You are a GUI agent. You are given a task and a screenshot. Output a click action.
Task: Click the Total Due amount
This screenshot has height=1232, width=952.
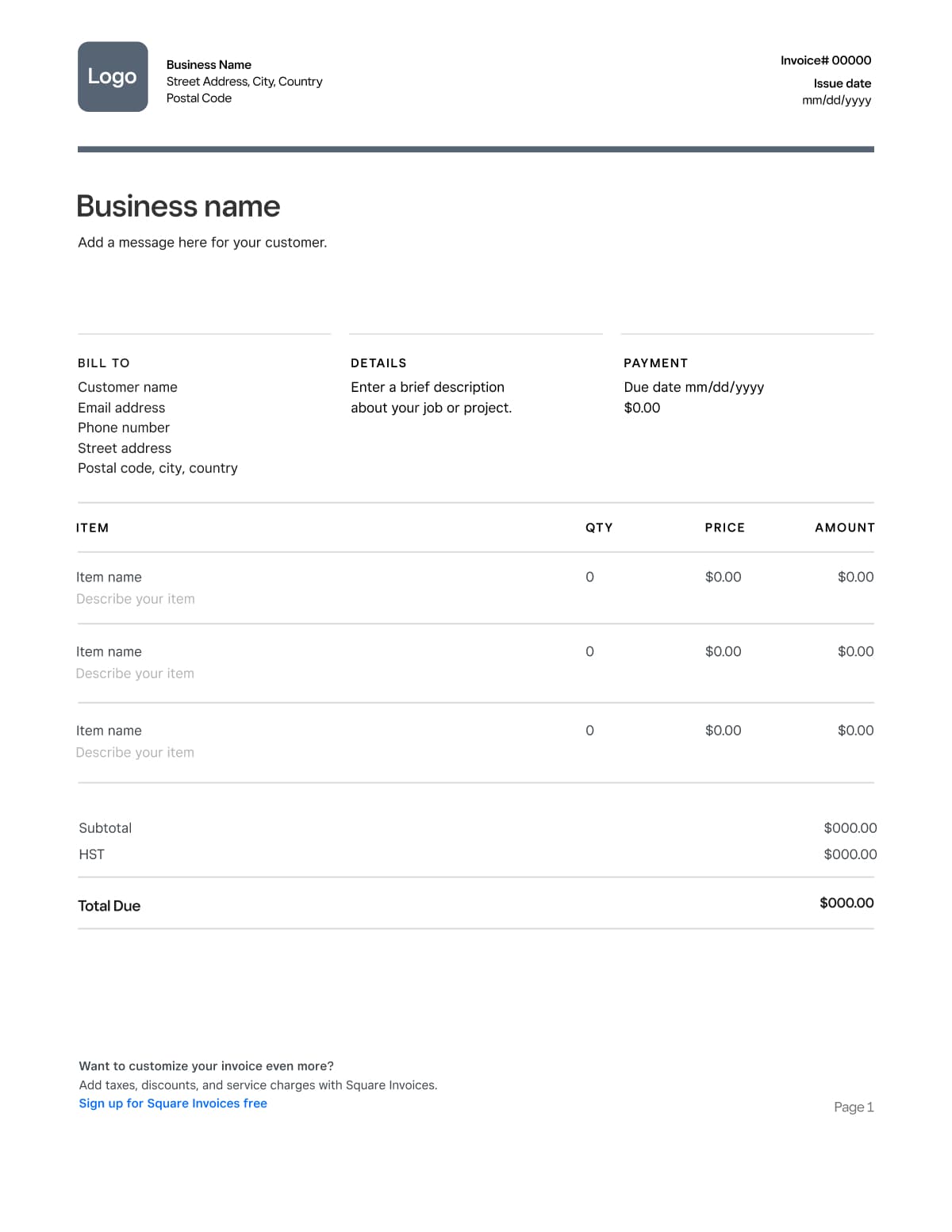coord(846,903)
